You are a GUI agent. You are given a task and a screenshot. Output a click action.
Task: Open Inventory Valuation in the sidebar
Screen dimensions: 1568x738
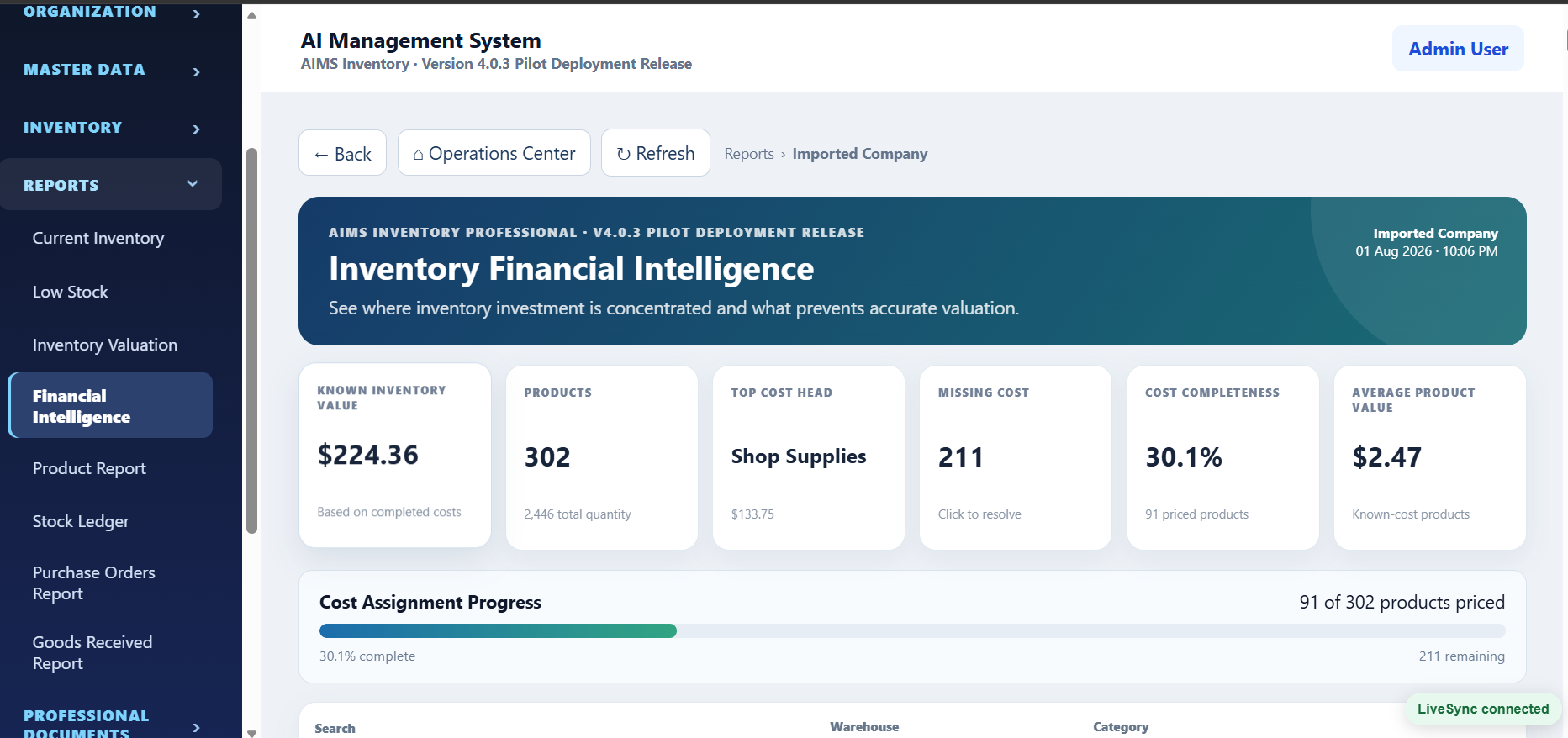click(110, 345)
